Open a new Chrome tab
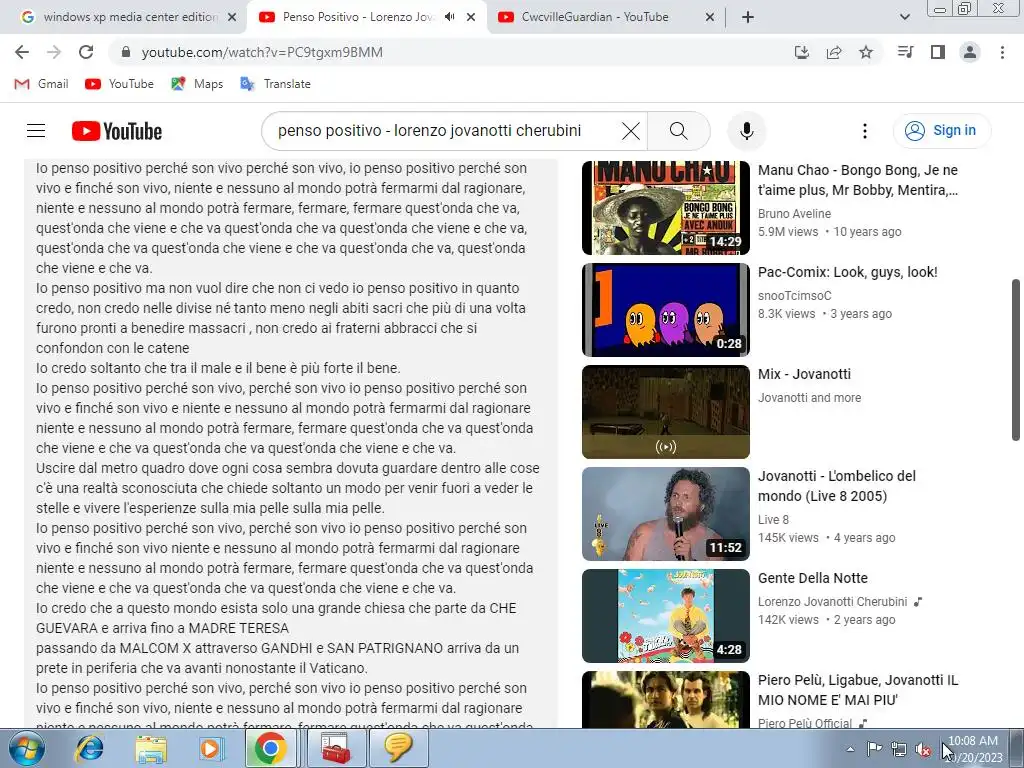This screenshot has width=1024, height=768. [748, 17]
